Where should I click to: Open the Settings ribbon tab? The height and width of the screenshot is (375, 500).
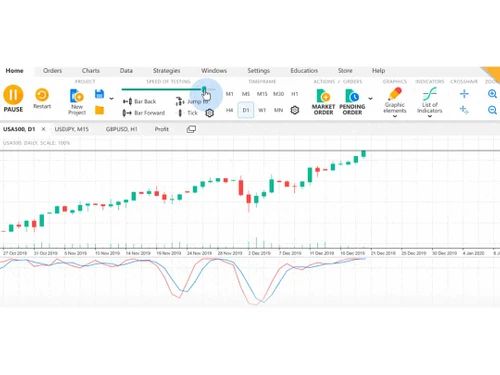point(258,71)
